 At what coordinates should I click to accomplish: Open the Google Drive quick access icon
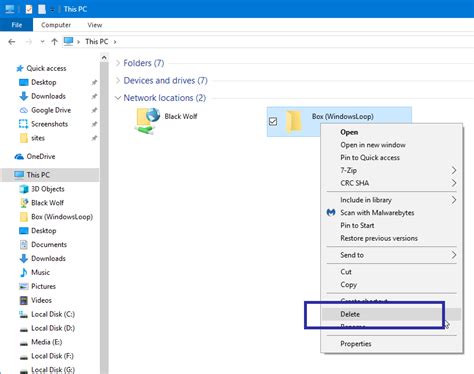click(24, 110)
